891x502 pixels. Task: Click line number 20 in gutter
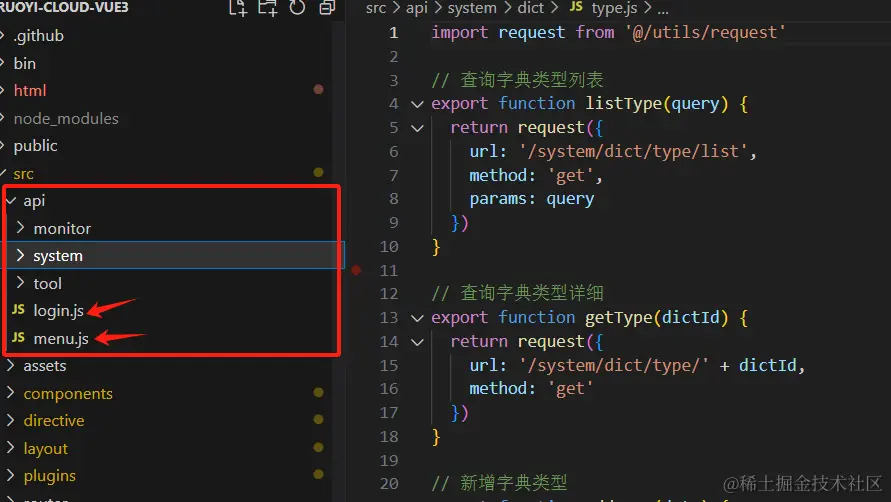click(x=389, y=483)
